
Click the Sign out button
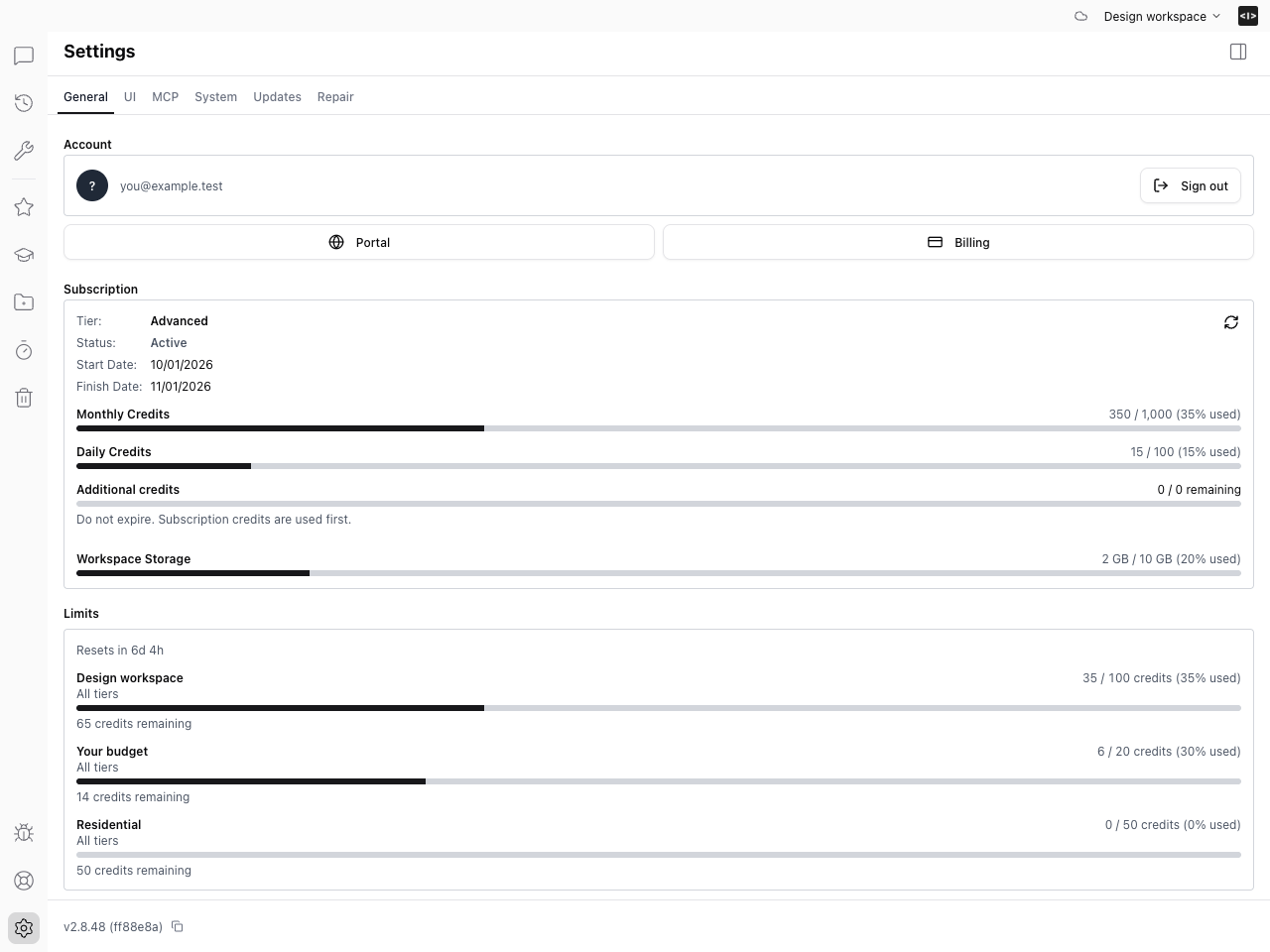[x=1191, y=185]
